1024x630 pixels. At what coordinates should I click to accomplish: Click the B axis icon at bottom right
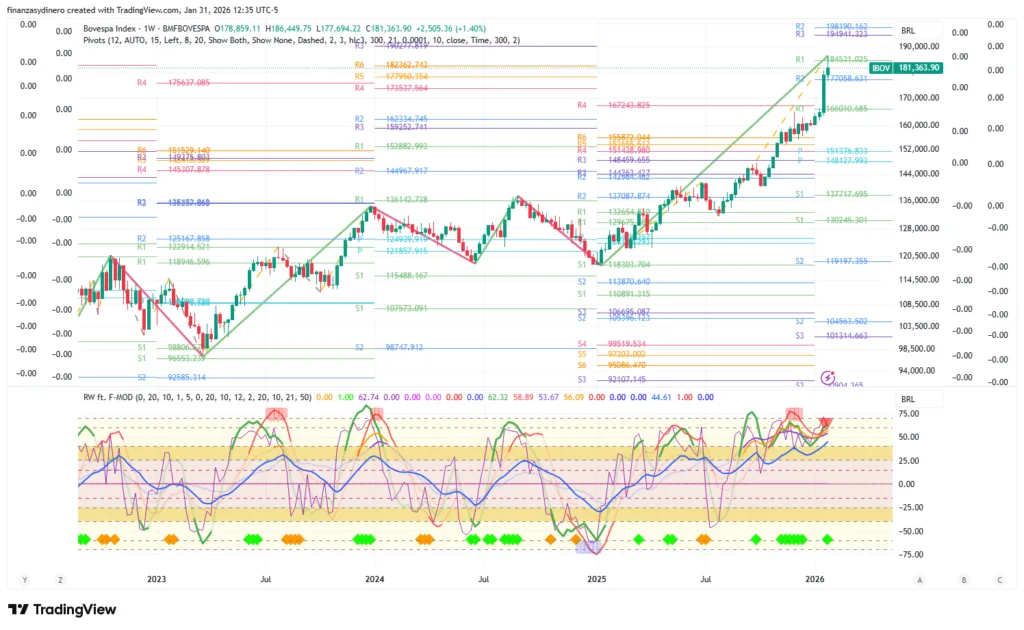pyautogui.click(x=964, y=579)
